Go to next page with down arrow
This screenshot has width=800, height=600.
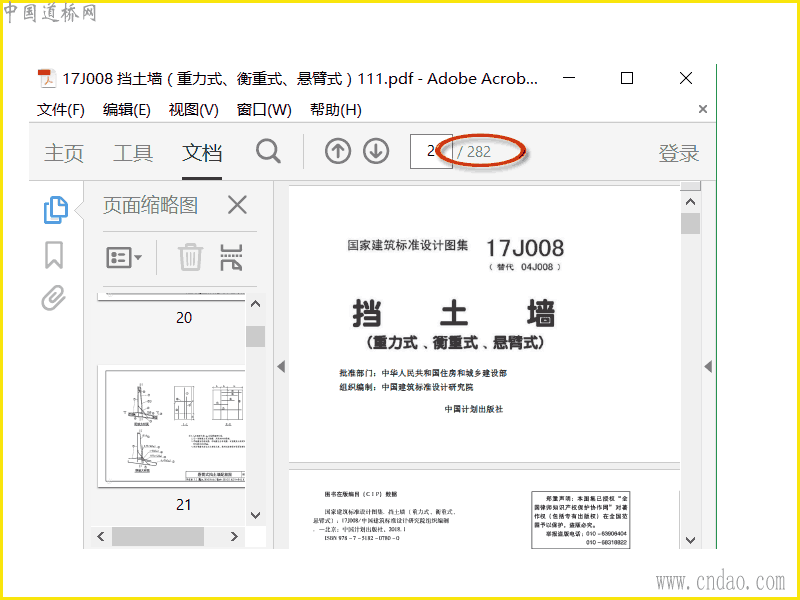pyautogui.click(x=376, y=151)
